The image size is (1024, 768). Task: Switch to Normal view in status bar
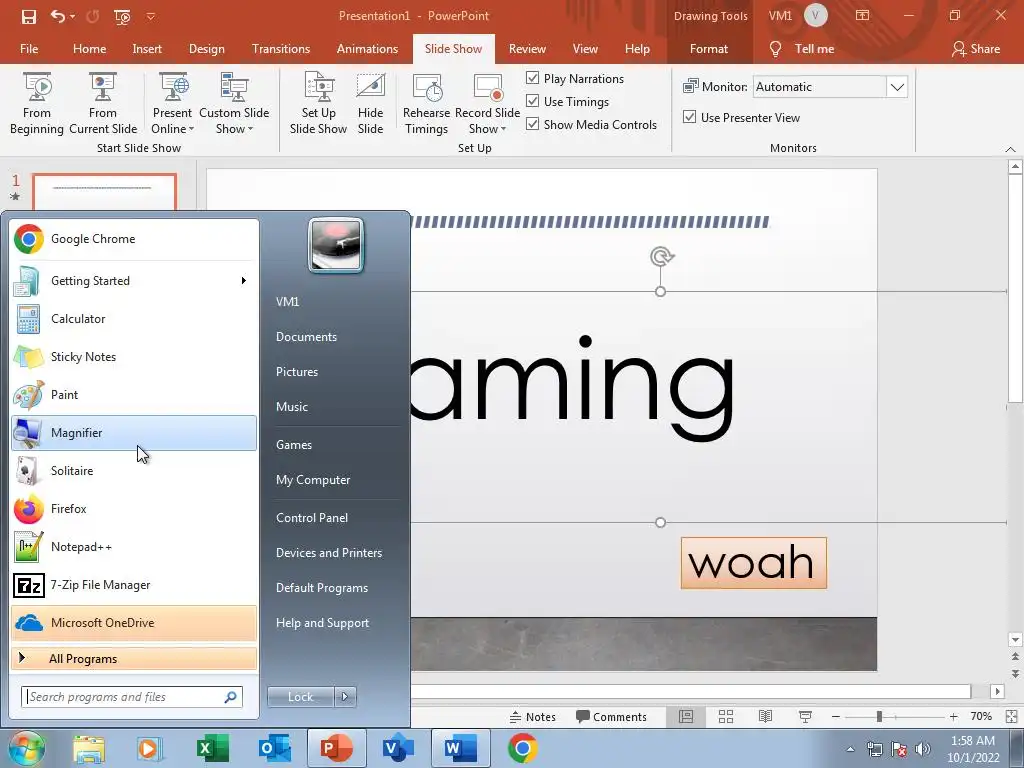(x=686, y=717)
